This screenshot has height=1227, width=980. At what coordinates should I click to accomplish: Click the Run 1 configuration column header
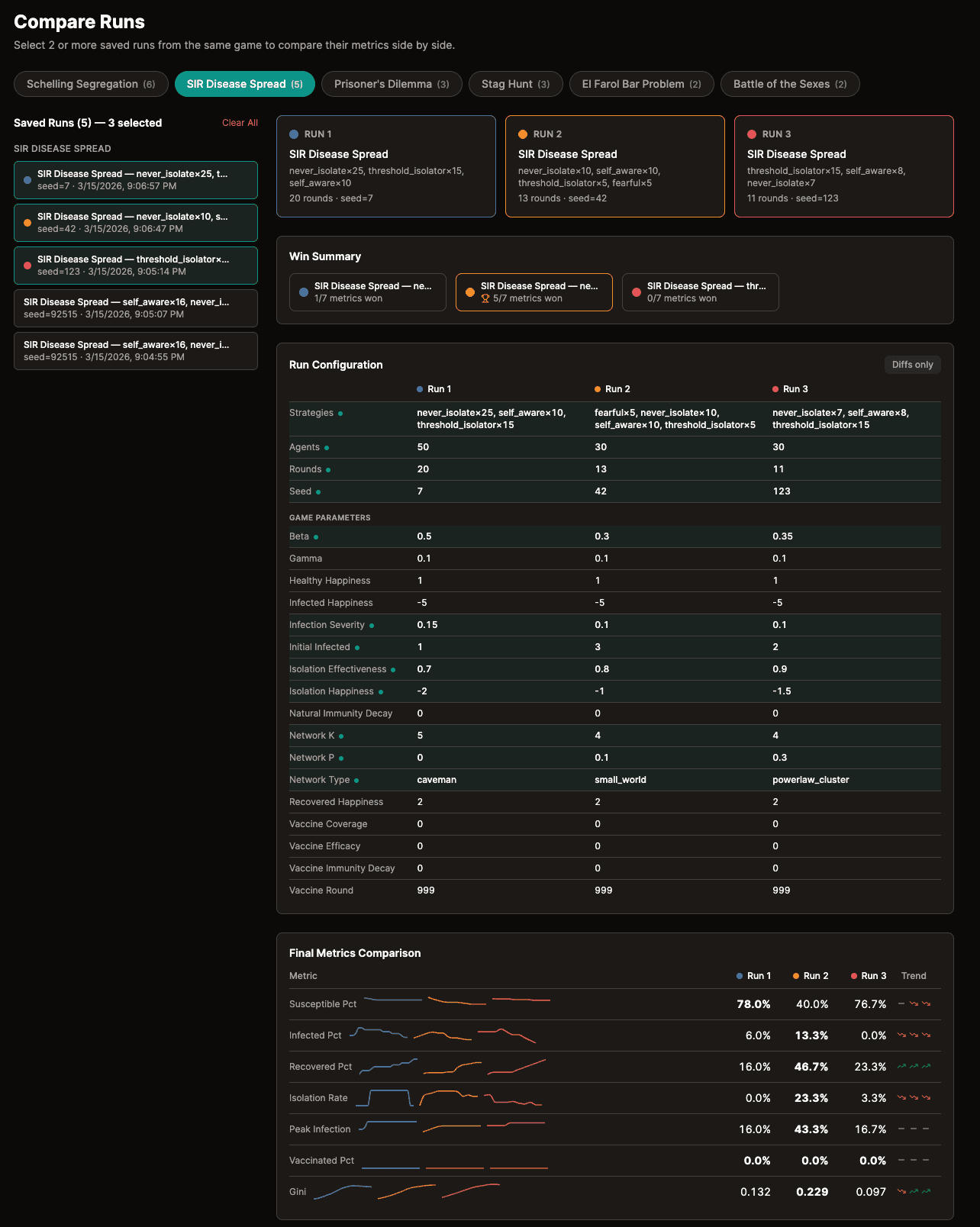[434, 389]
